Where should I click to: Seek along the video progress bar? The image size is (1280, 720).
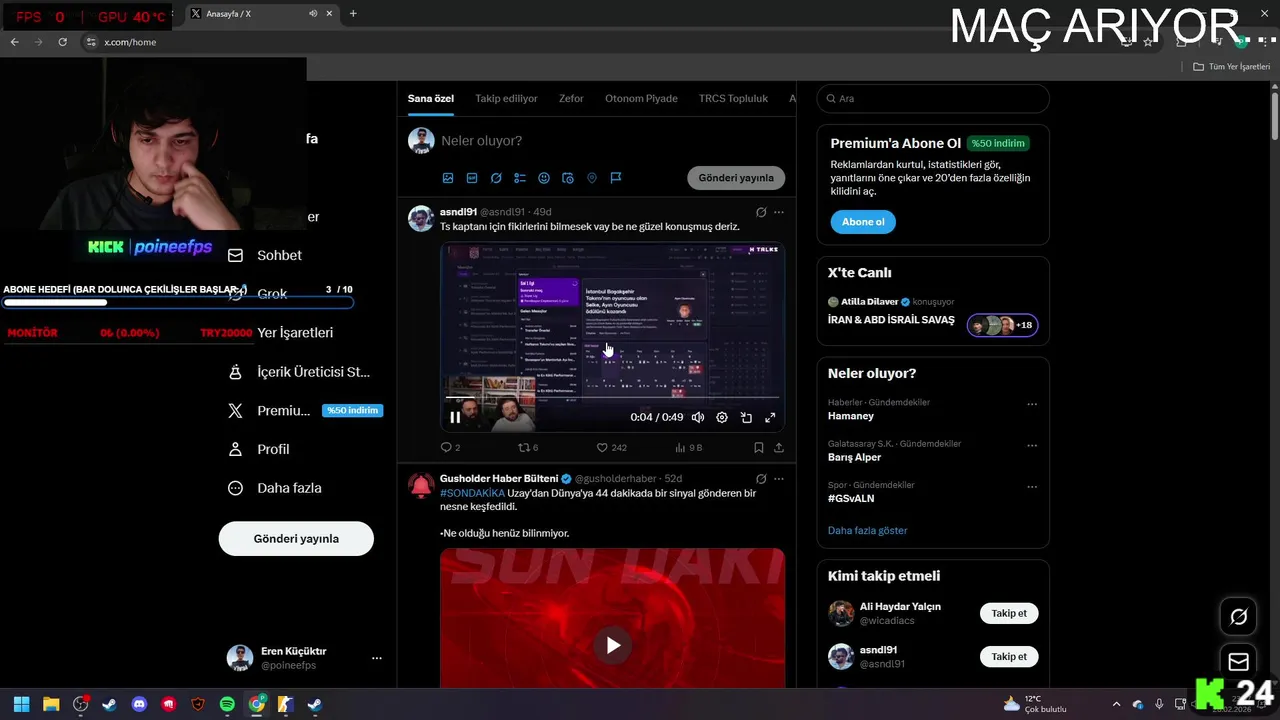[x=612, y=398]
